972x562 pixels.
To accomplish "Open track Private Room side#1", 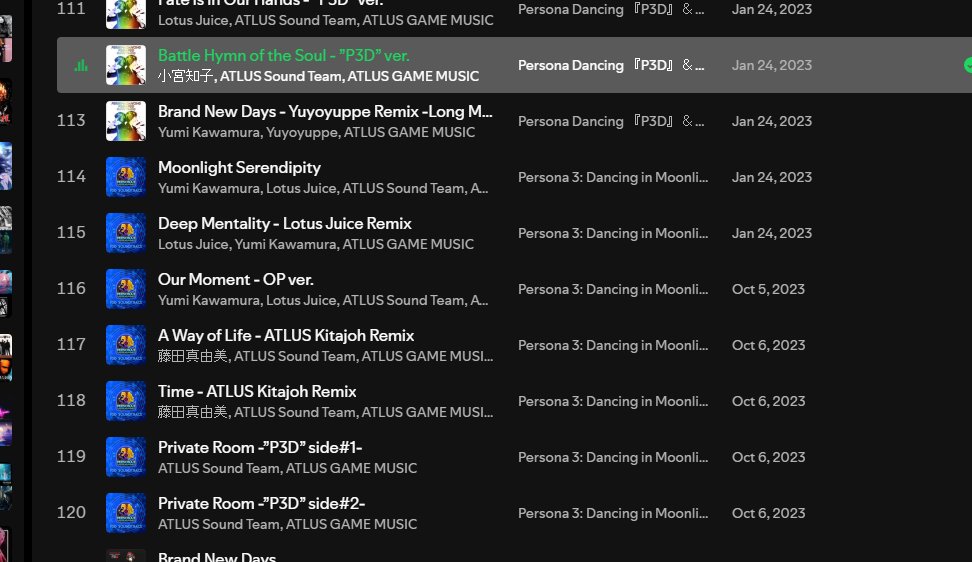I will pyautogui.click(x=260, y=447).
